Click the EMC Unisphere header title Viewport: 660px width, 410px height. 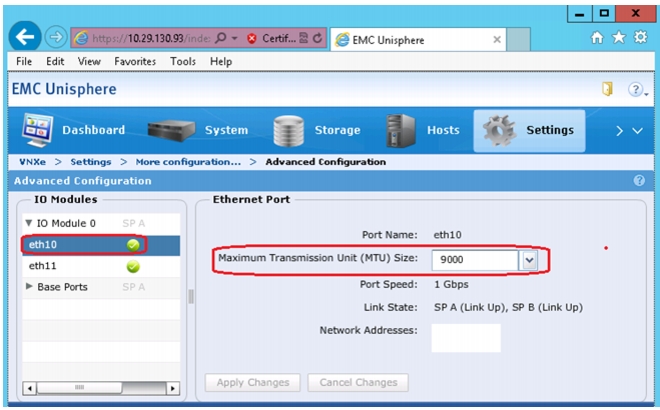point(64,89)
